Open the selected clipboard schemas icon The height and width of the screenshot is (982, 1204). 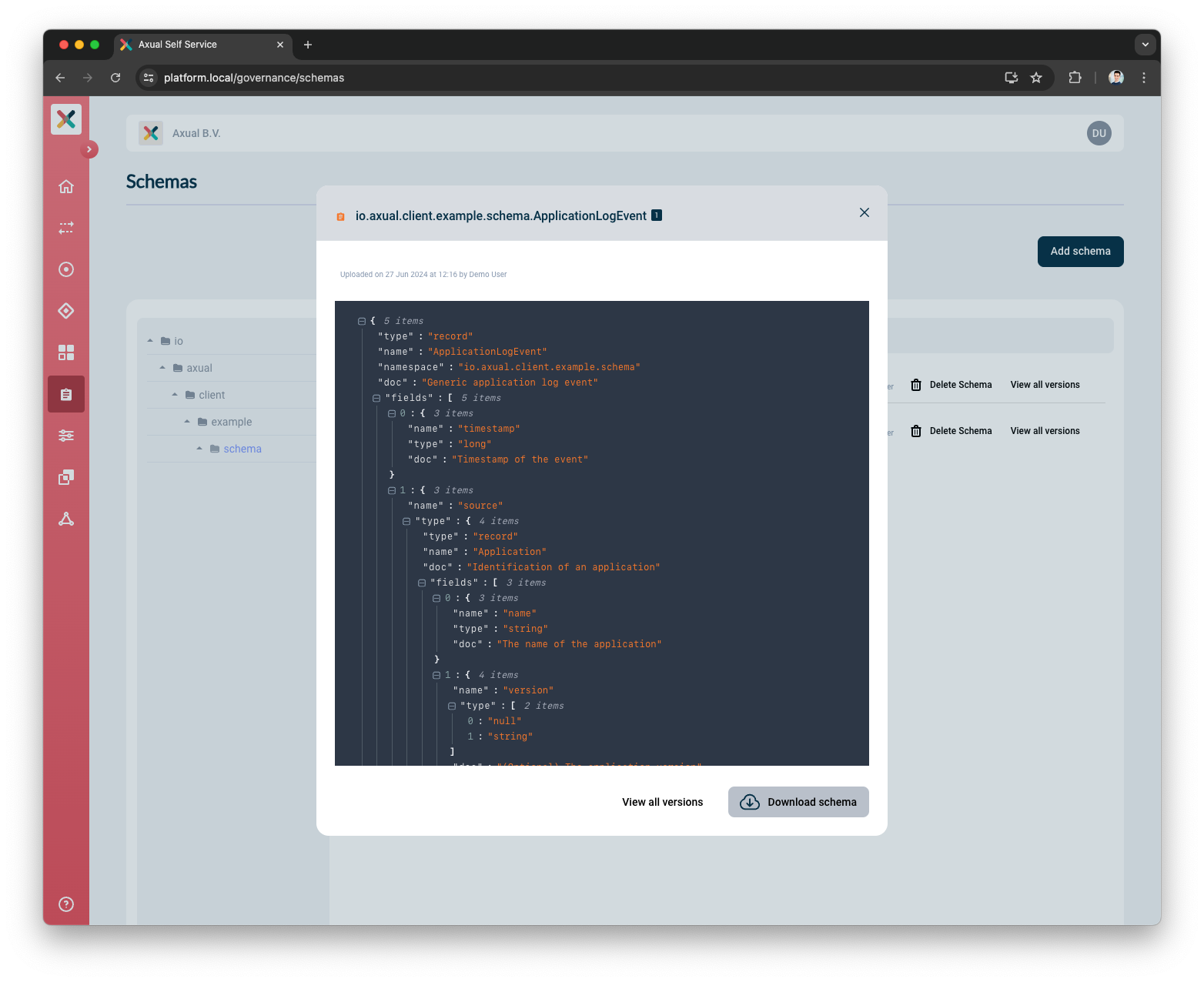pyautogui.click(x=66, y=394)
